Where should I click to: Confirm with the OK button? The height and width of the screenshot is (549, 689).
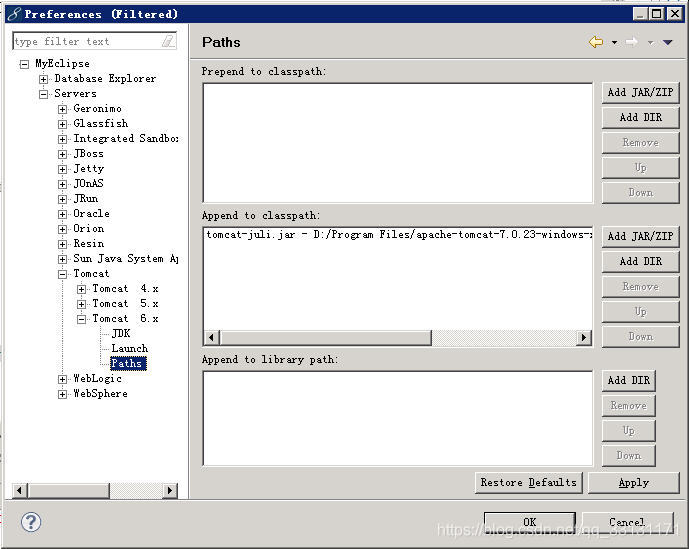[529, 522]
